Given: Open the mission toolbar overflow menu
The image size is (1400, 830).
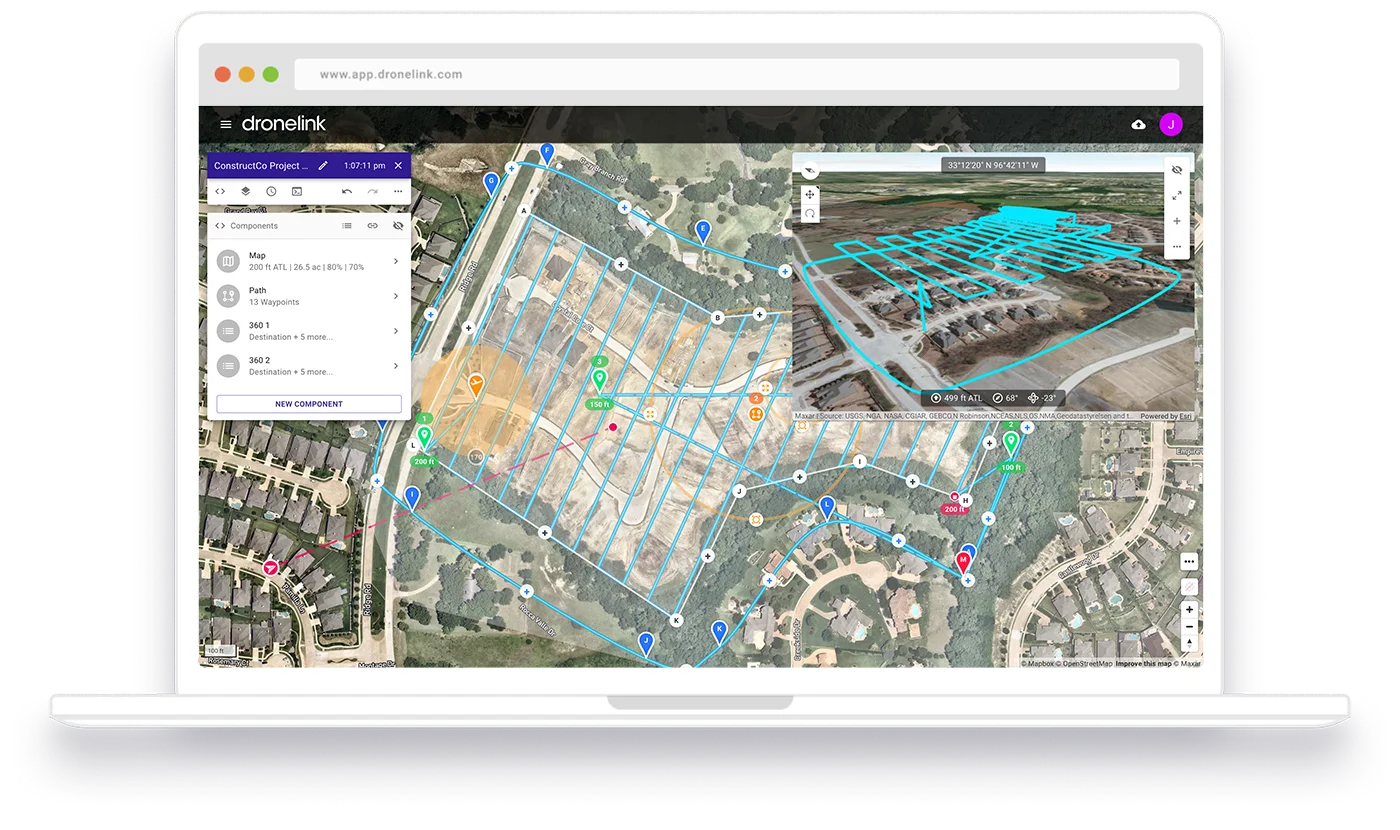Looking at the screenshot, I should [x=397, y=191].
